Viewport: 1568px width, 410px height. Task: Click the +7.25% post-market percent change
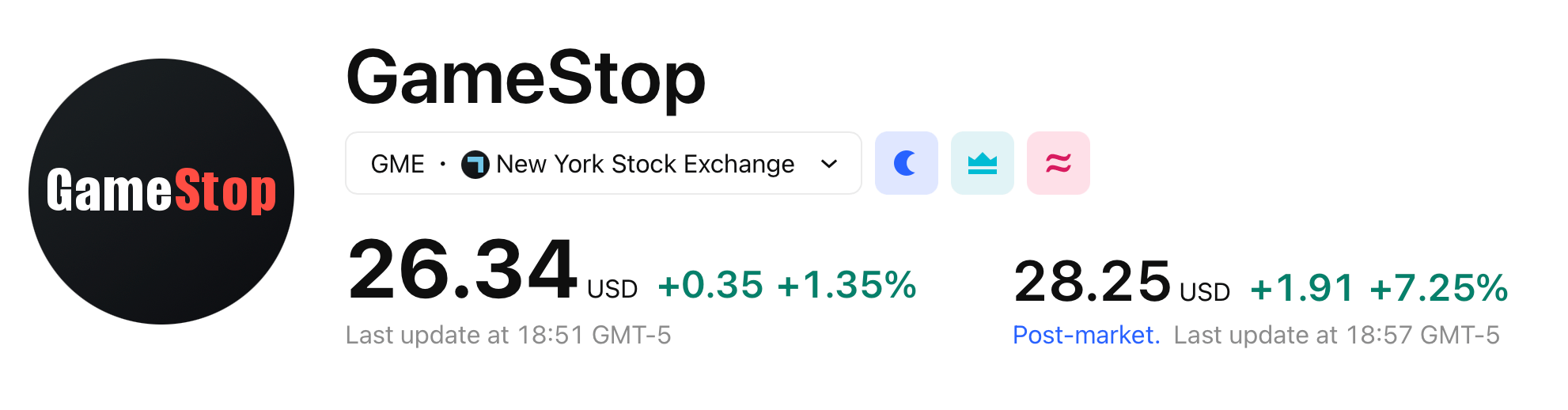tap(1439, 288)
